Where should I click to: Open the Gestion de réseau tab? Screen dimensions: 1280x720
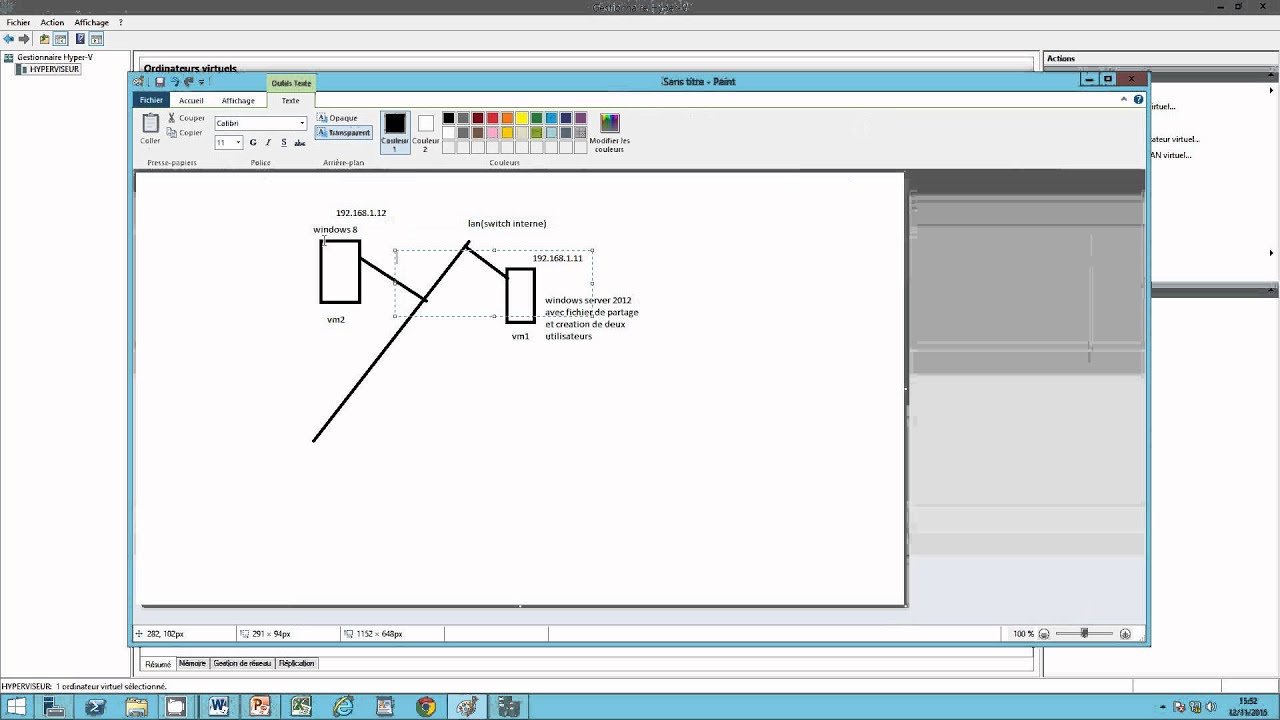[x=242, y=663]
